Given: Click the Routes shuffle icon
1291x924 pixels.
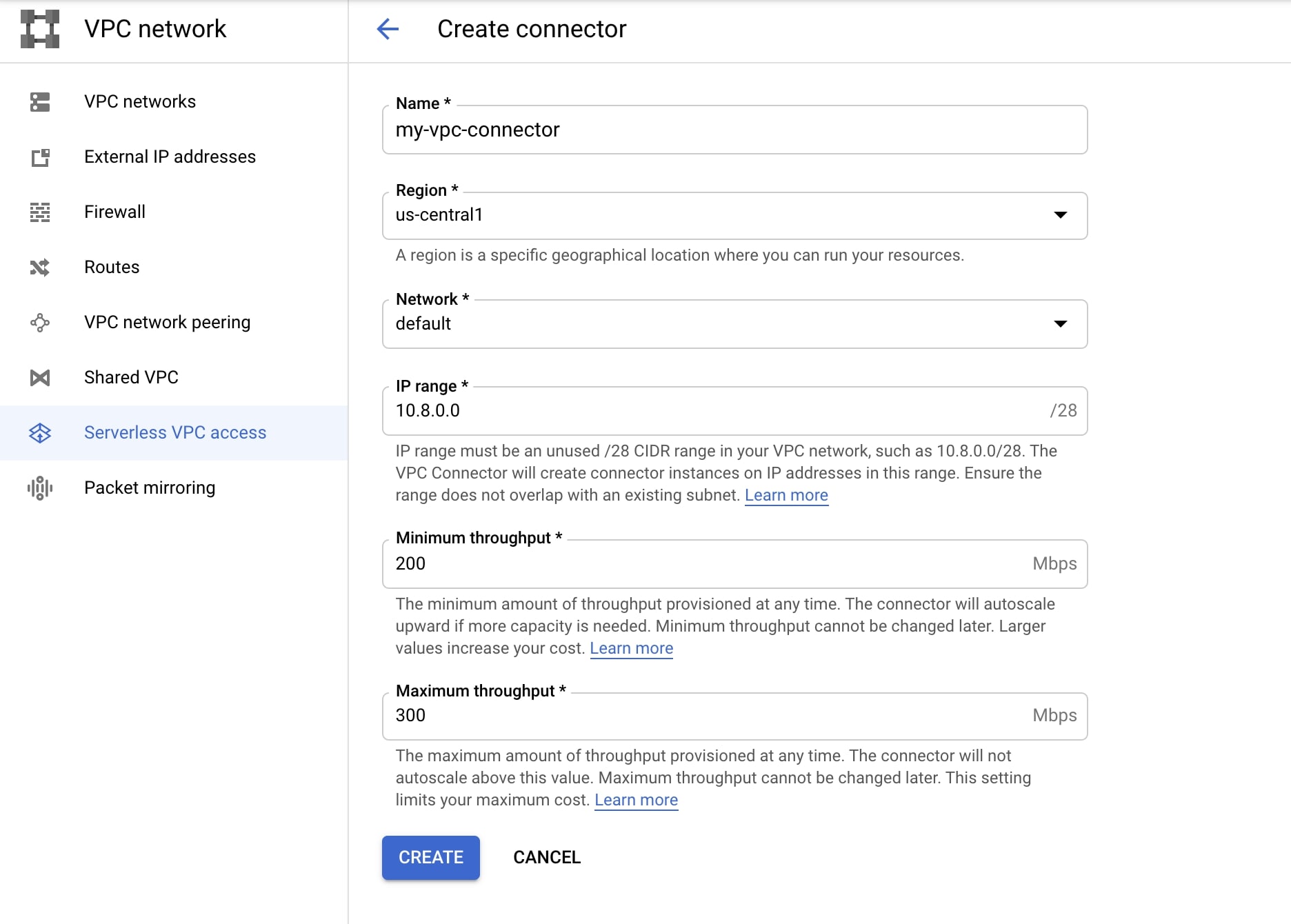Looking at the screenshot, I should tap(40, 268).
